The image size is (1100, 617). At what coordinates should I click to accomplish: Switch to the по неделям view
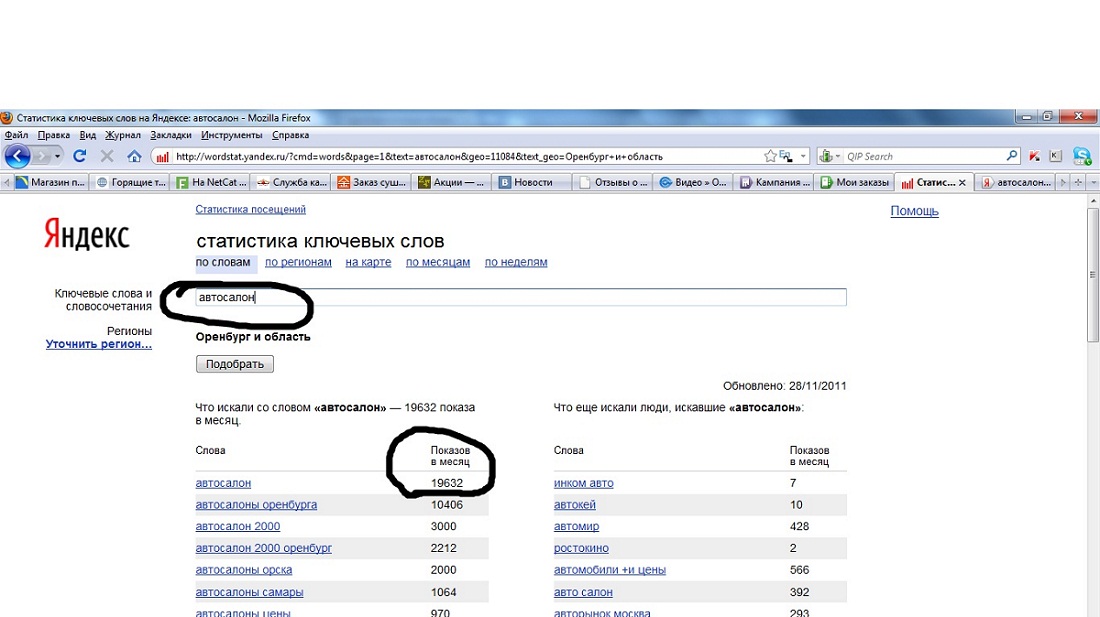pos(516,262)
